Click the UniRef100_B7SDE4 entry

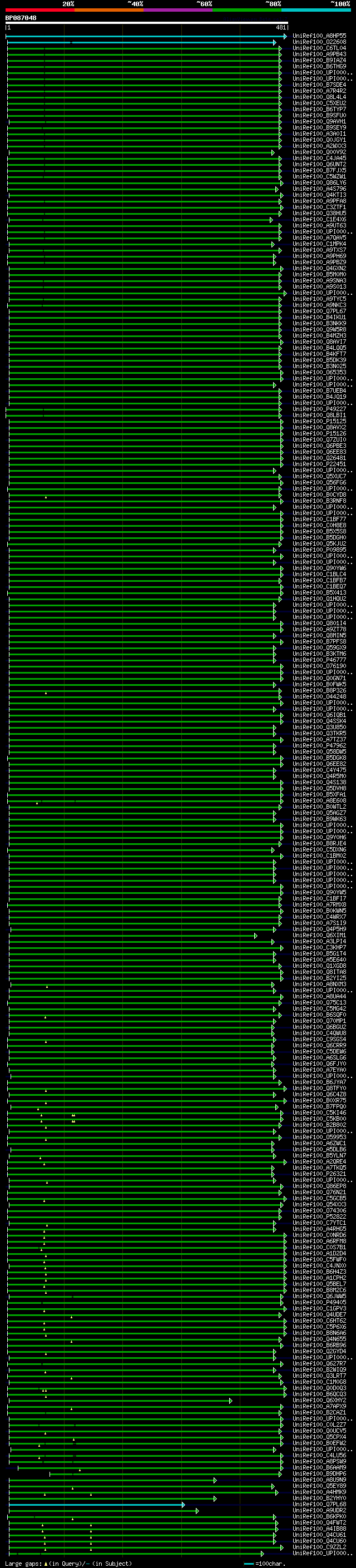pos(319,85)
